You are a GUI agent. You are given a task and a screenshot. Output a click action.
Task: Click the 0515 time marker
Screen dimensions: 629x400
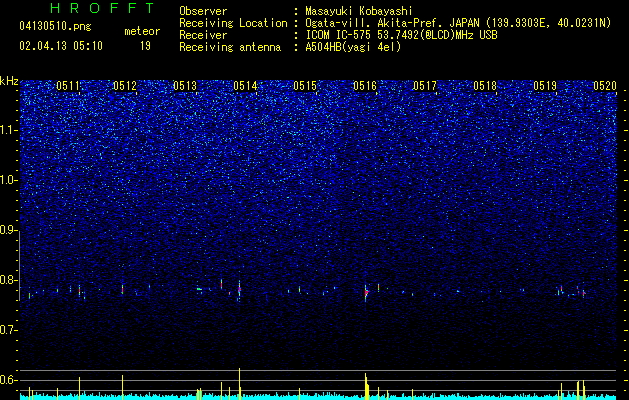click(305, 86)
